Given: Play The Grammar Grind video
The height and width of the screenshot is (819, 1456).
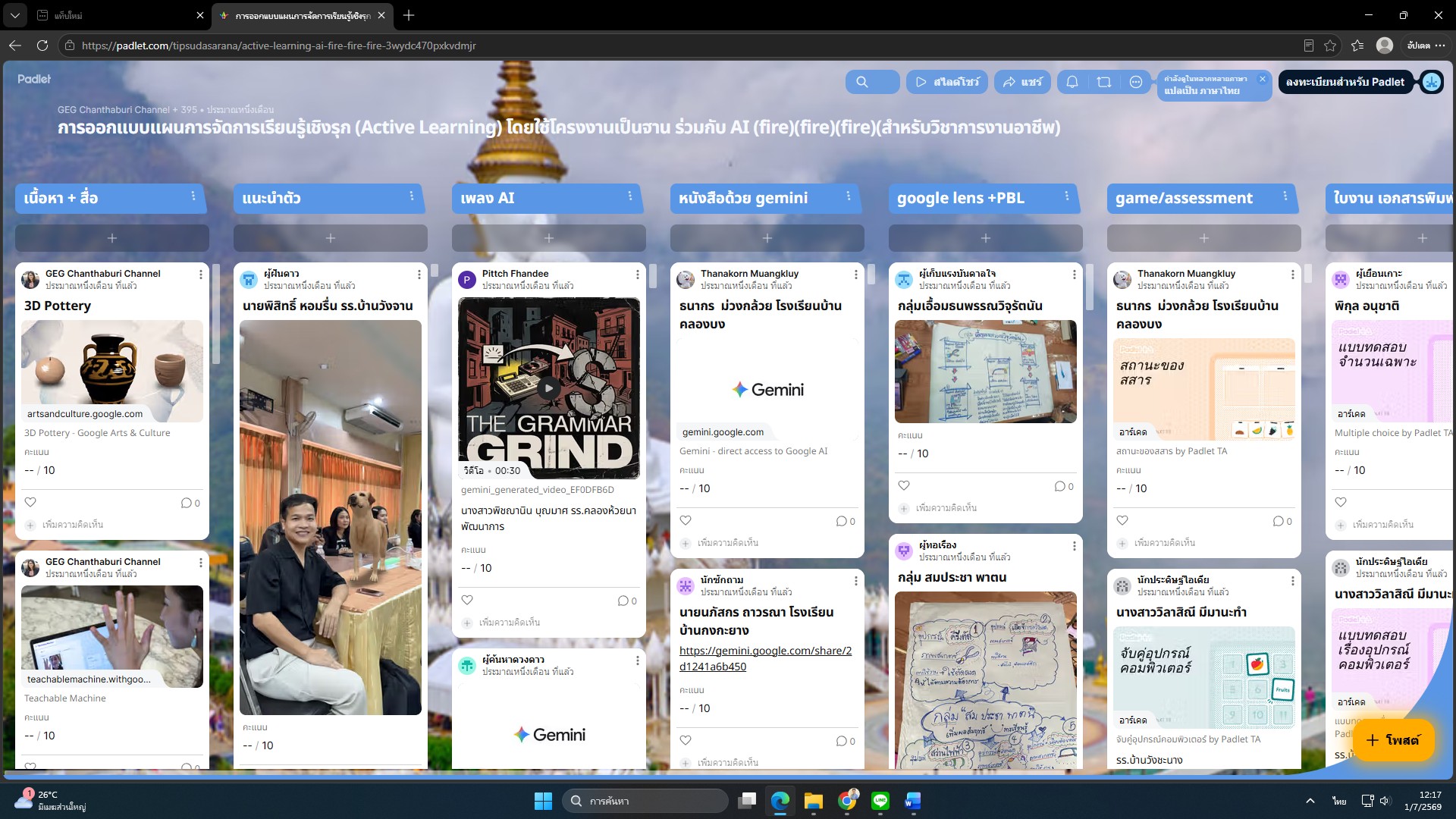Looking at the screenshot, I should (549, 388).
